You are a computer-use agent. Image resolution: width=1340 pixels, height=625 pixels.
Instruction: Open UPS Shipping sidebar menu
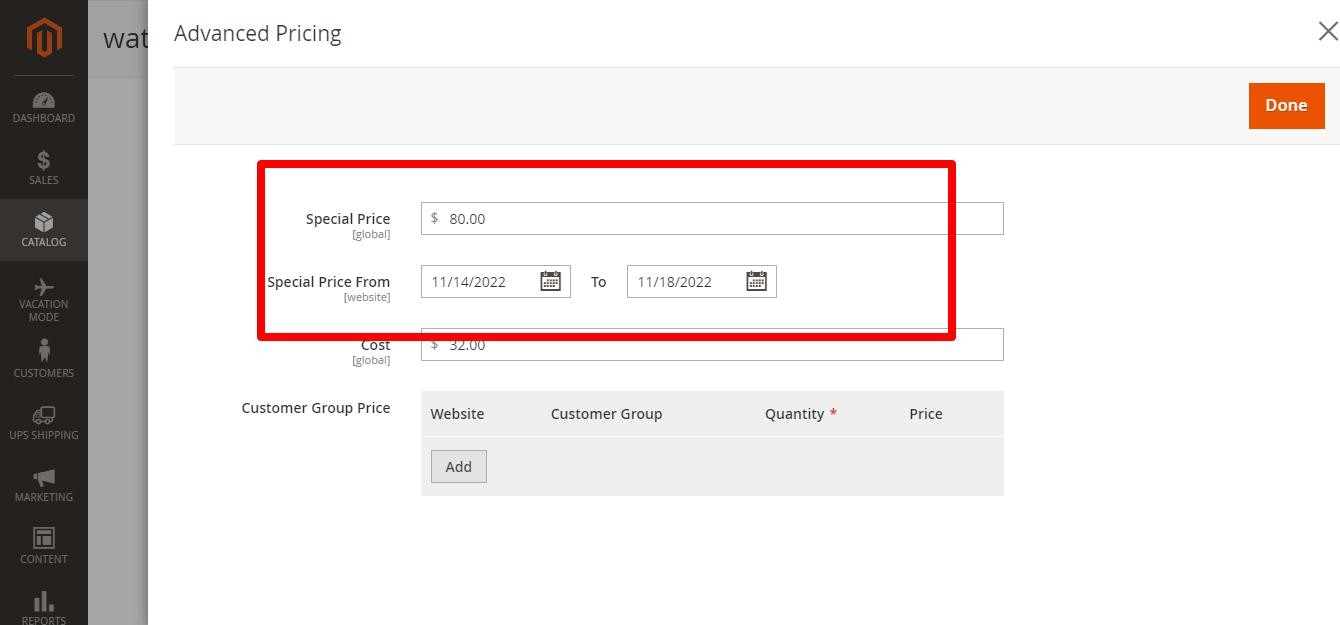pyautogui.click(x=43, y=423)
